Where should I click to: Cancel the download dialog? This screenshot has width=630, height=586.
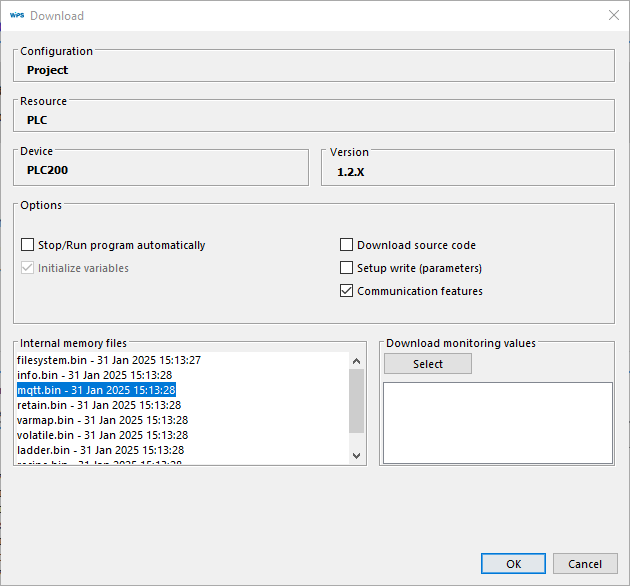(x=585, y=564)
